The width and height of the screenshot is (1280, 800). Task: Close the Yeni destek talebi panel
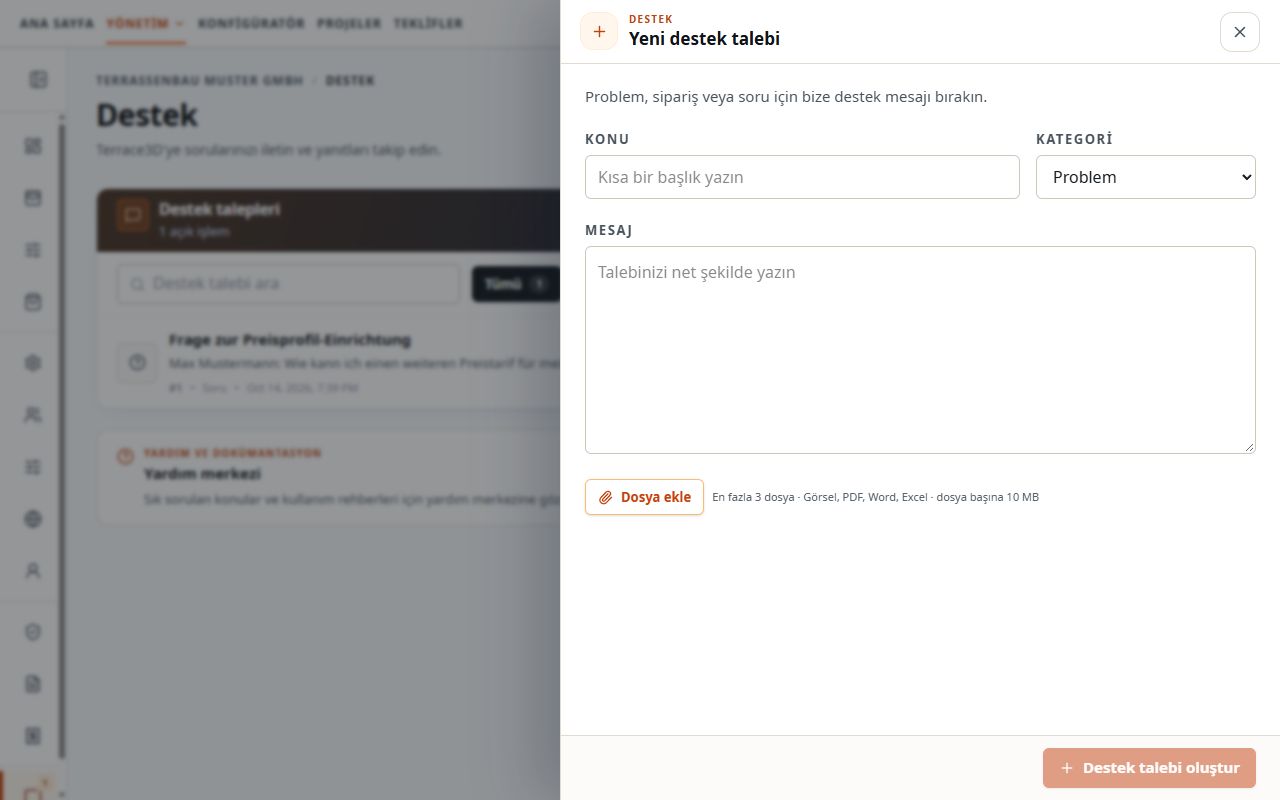click(x=1239, y=32)
